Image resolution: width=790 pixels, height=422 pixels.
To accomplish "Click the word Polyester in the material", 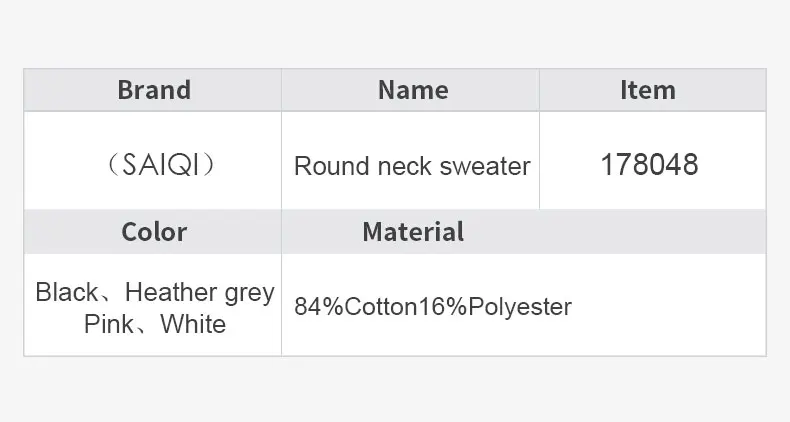I will point(520,307).
